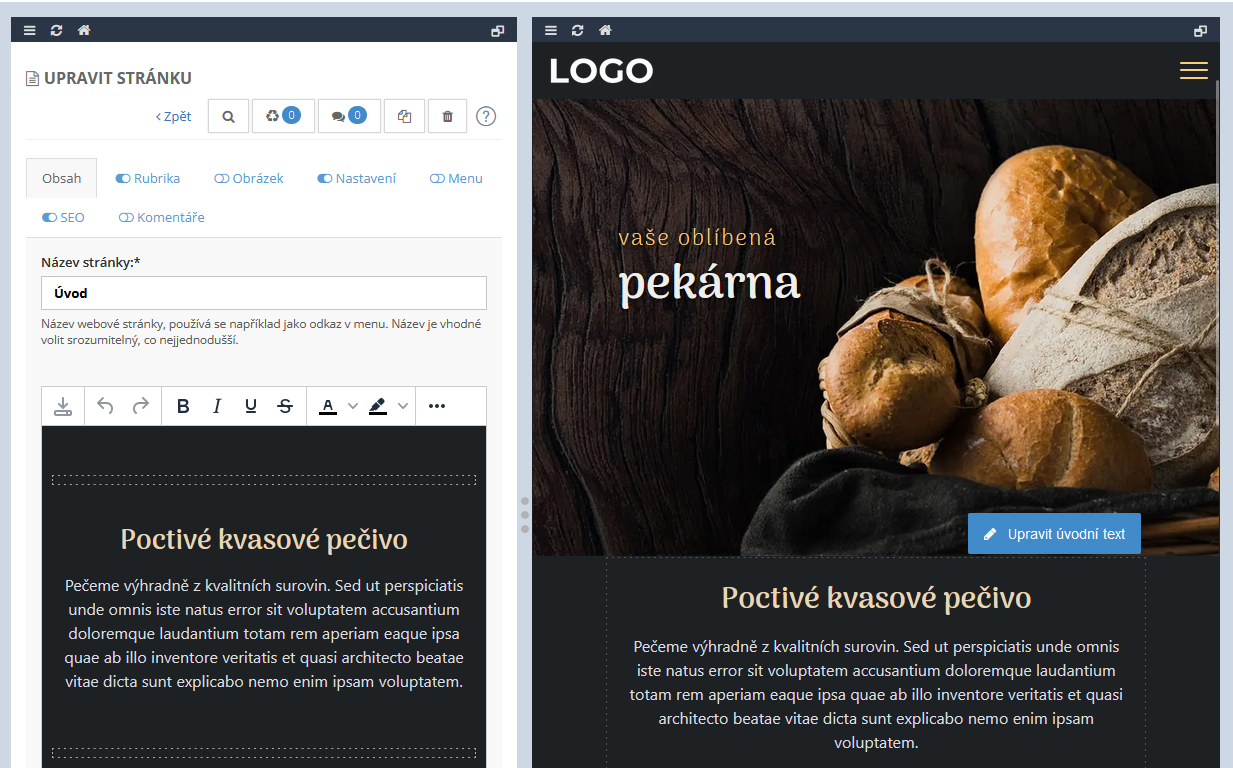
Task: Open the hamburger menu beside LOGO
Action: (1193, 70)
